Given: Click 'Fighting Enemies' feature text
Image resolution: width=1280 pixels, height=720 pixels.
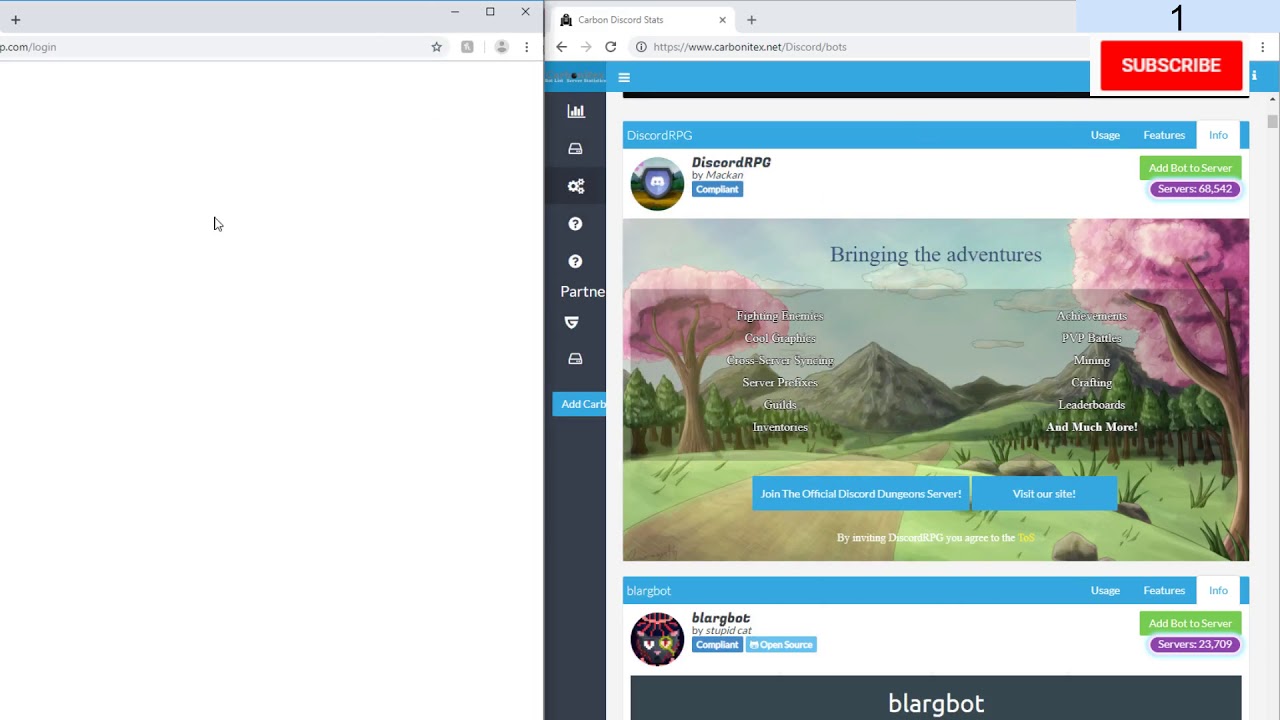Looking at the screenshot, I should (x=780, y=316).
